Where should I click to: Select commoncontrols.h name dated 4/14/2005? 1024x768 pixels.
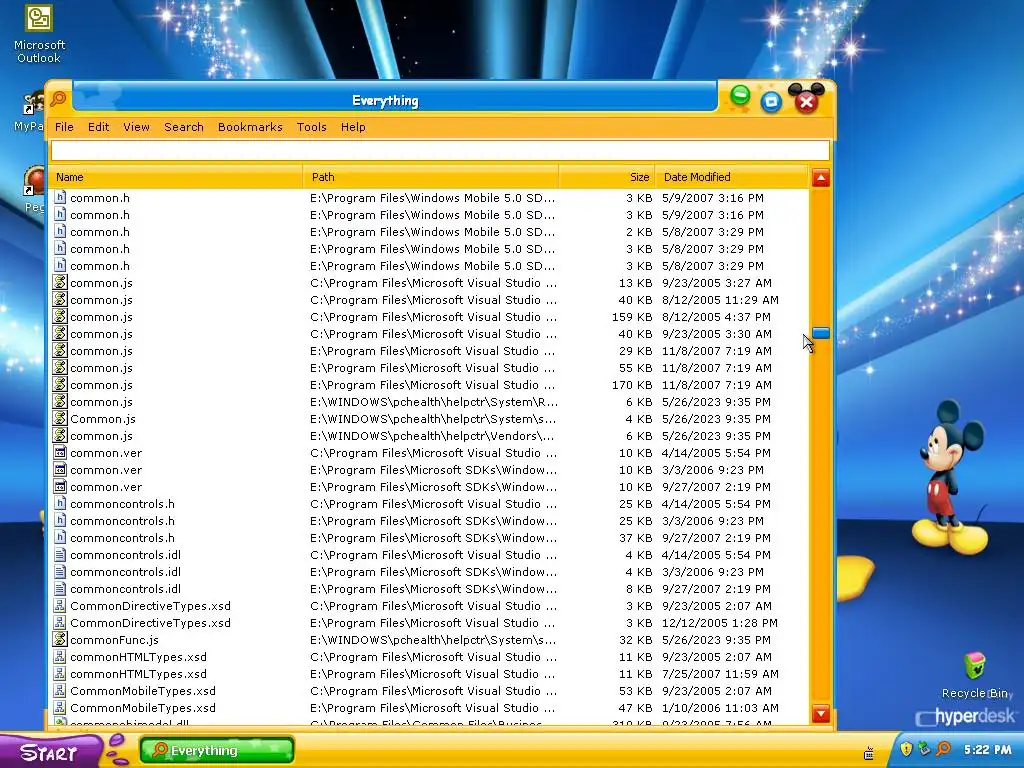coord(122,504)
